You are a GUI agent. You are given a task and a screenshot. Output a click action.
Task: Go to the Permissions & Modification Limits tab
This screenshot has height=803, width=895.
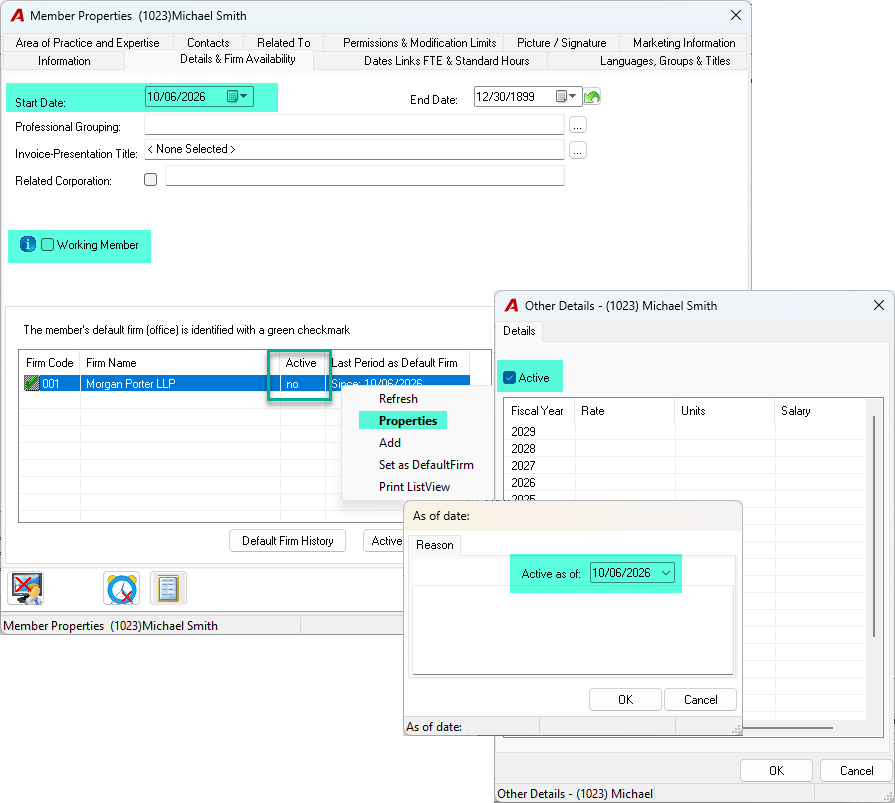click(x=420, y=43)
